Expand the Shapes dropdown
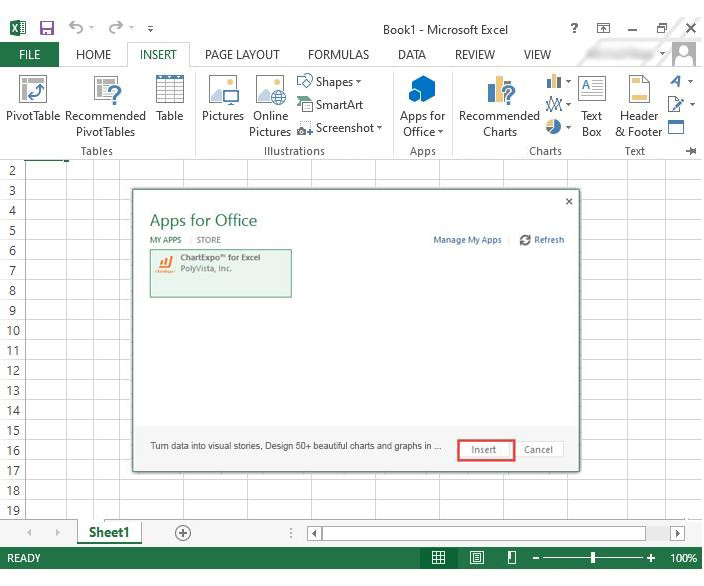704x586 pixels. tap(358, 82)
